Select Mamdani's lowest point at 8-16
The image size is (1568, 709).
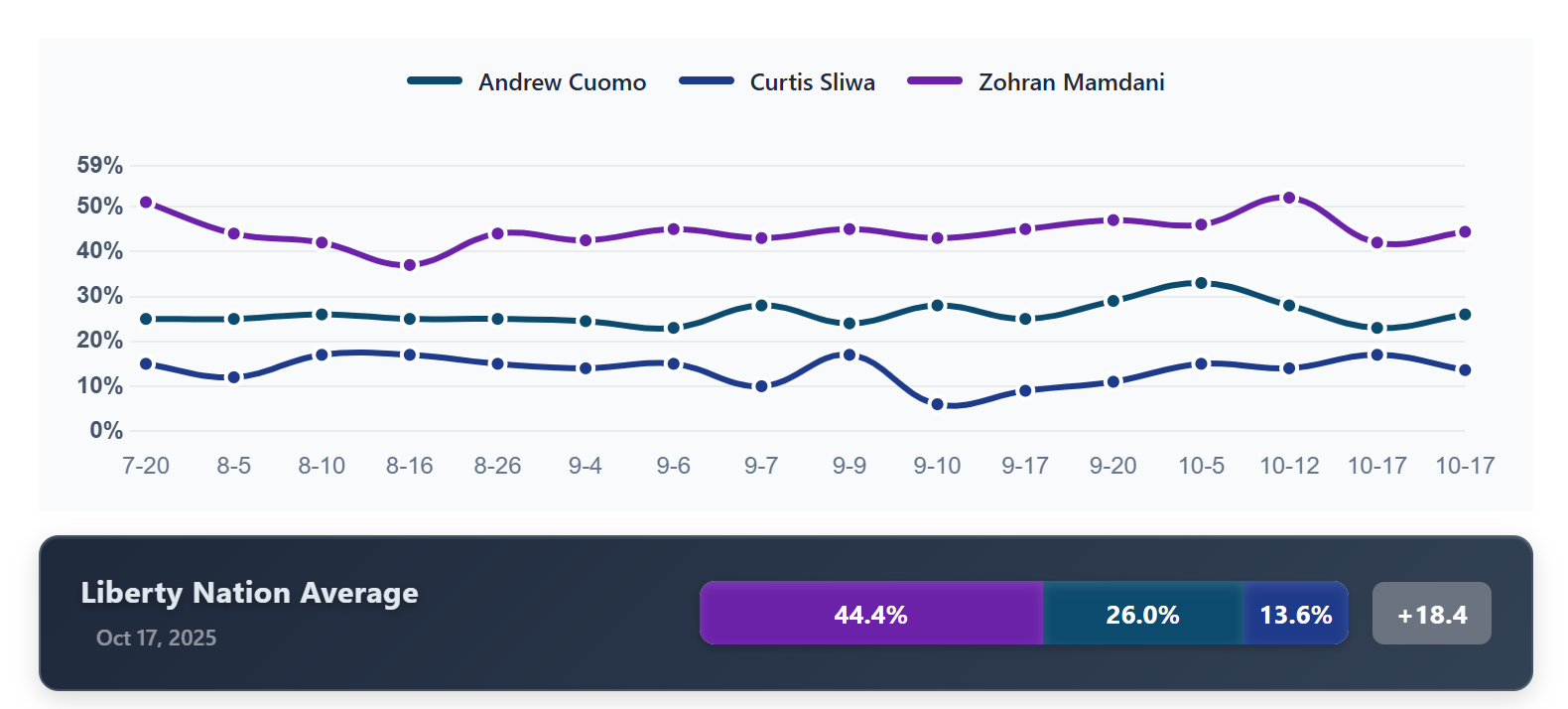point(410,265)
